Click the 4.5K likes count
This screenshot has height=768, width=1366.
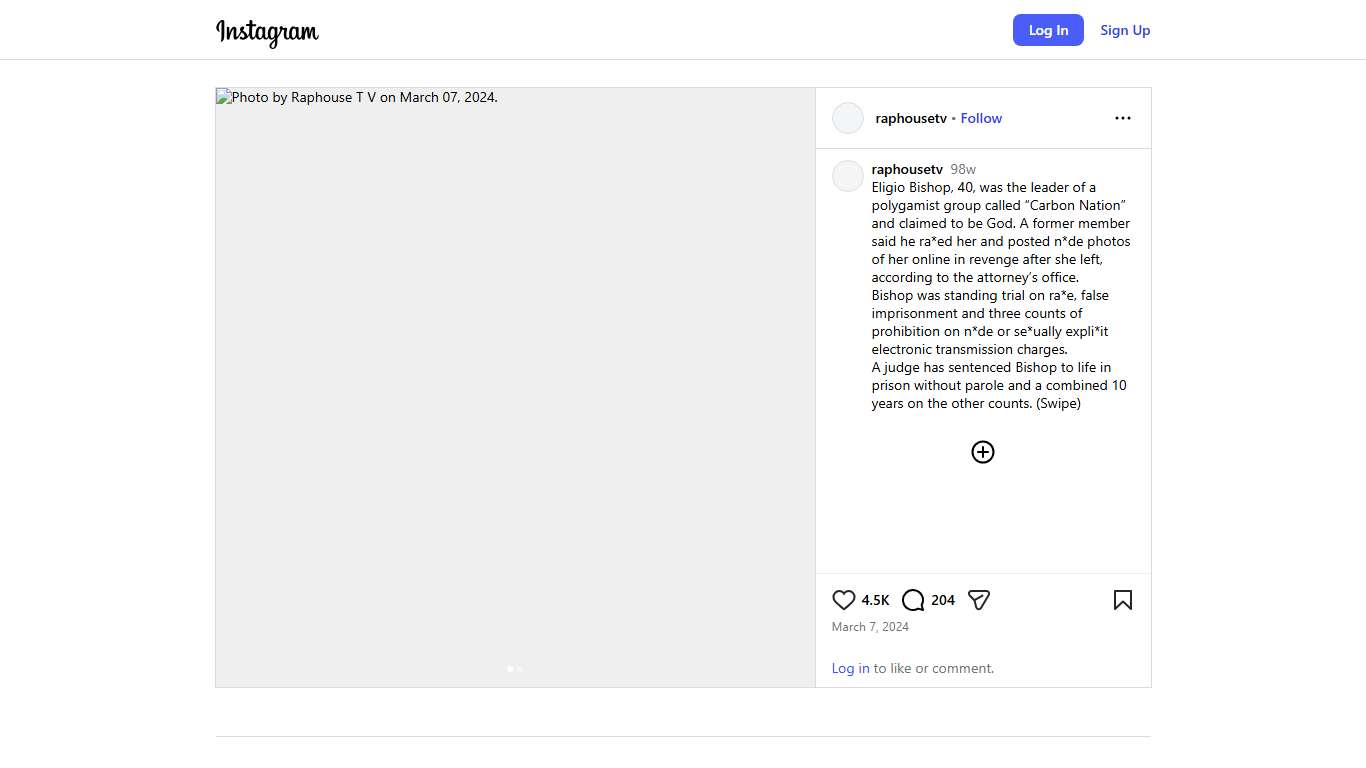pos(875,600)
